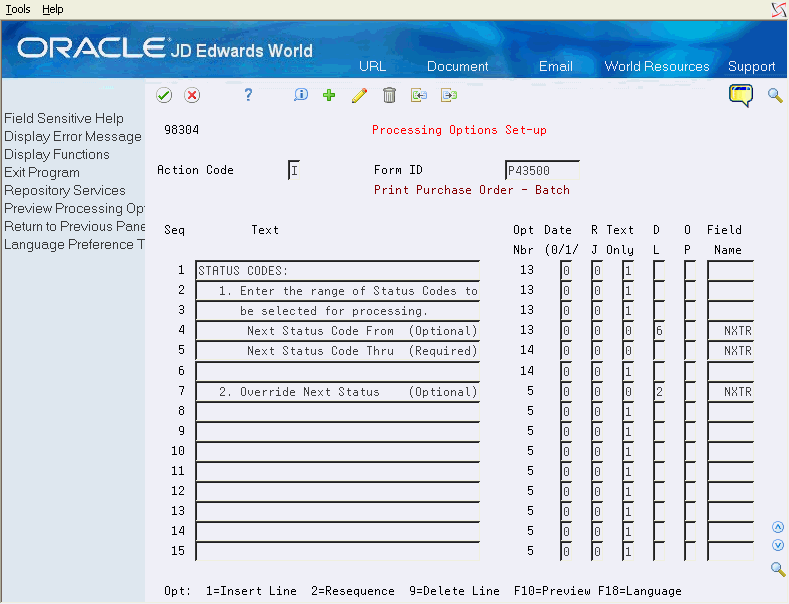The image size is (789, 604).
Task: Select Exit Program
Action: [42, 173]
